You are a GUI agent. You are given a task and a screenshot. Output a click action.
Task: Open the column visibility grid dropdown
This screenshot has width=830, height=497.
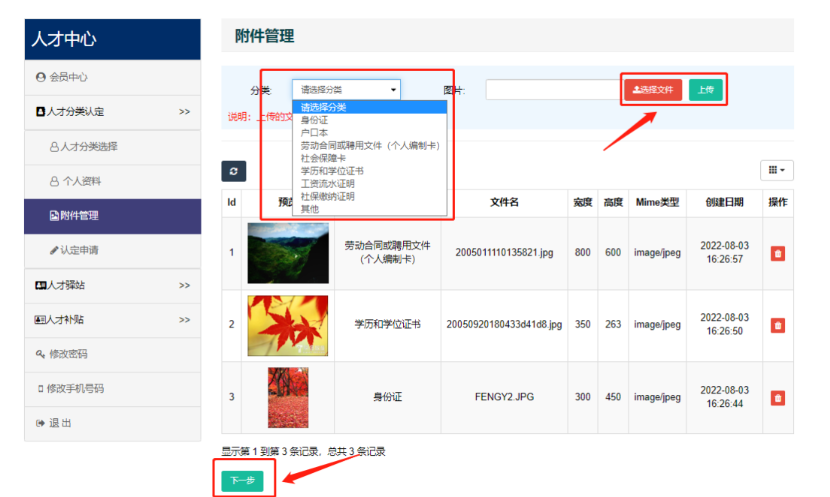click(777, 170)
